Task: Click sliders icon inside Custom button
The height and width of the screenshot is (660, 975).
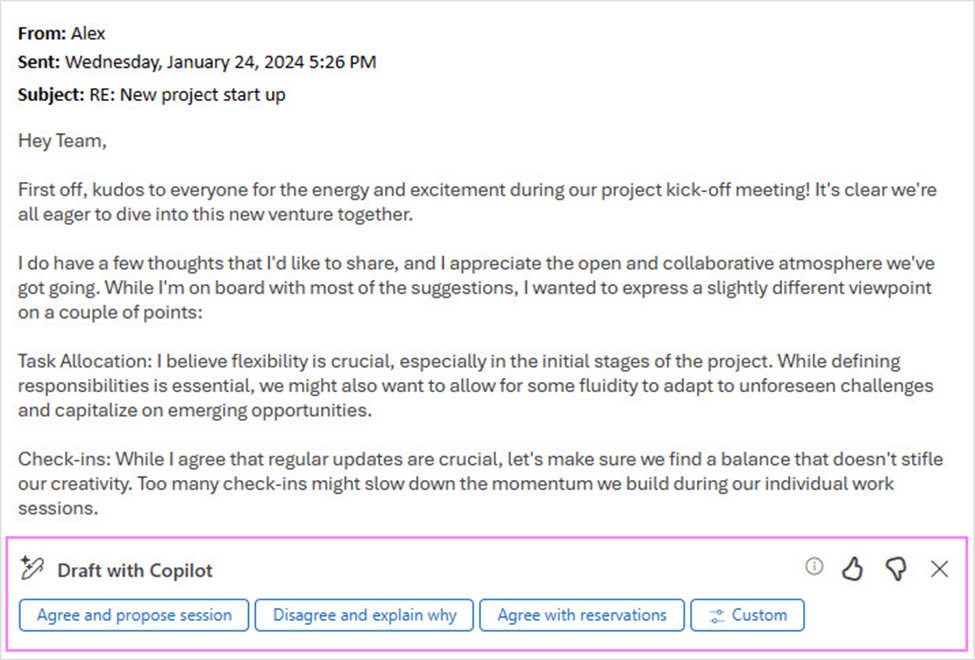Action: click(717, 616)
